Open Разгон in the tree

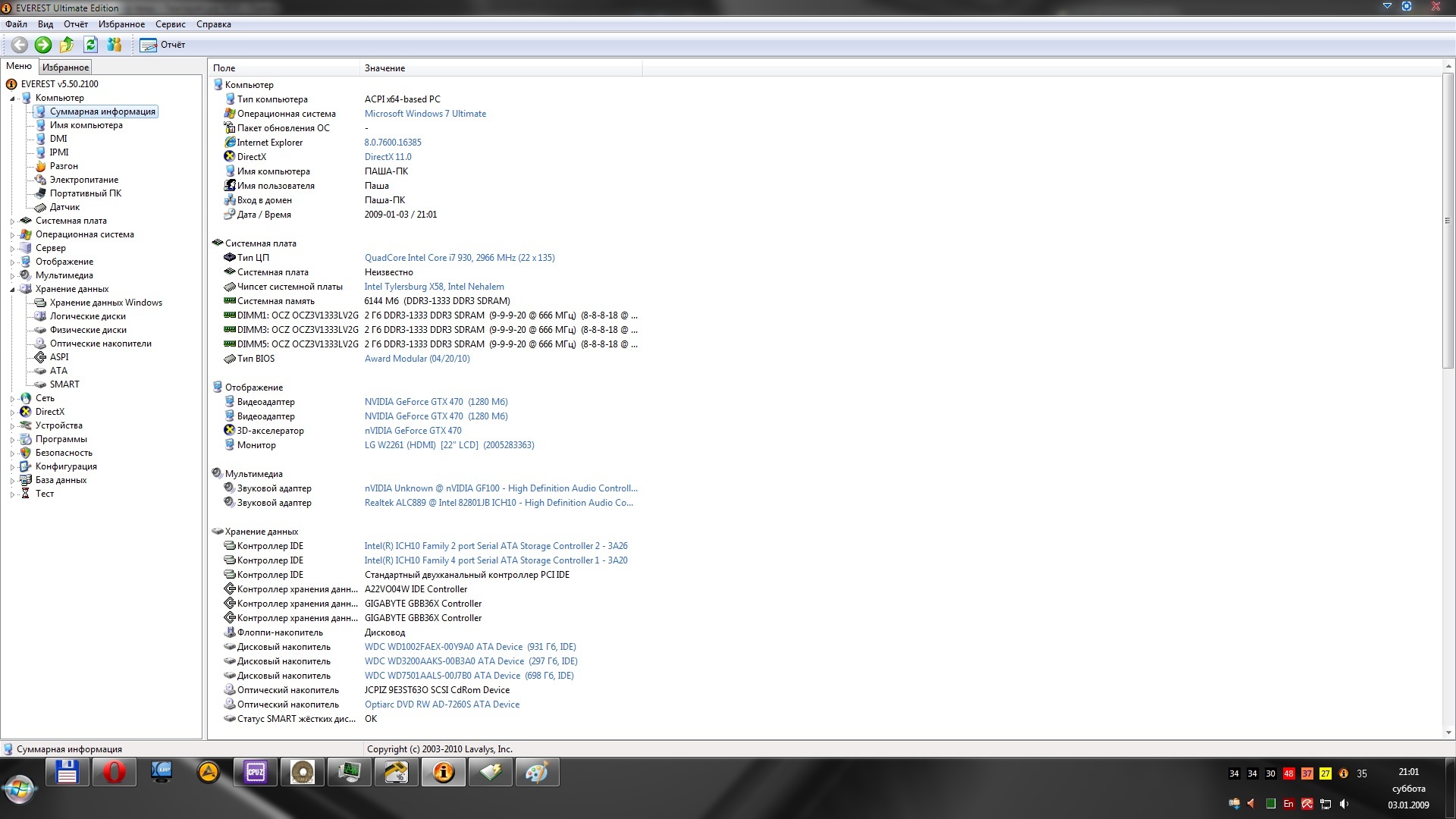(x=64, y=166)
